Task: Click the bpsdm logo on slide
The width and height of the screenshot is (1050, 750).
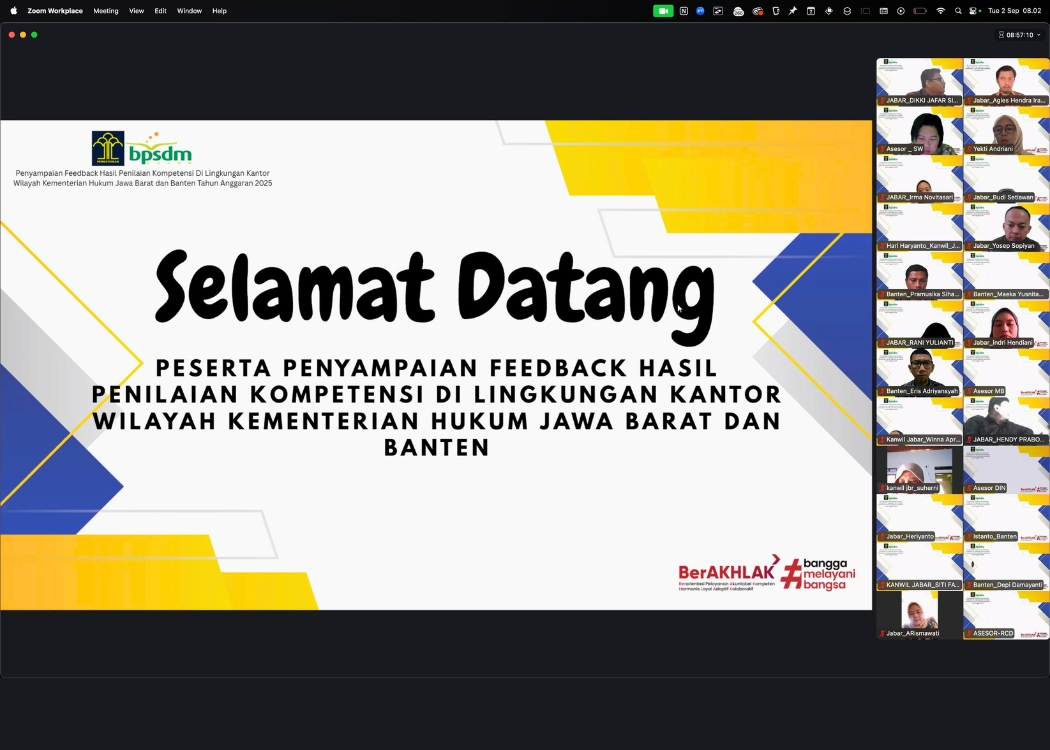Action: pos(160,149)
